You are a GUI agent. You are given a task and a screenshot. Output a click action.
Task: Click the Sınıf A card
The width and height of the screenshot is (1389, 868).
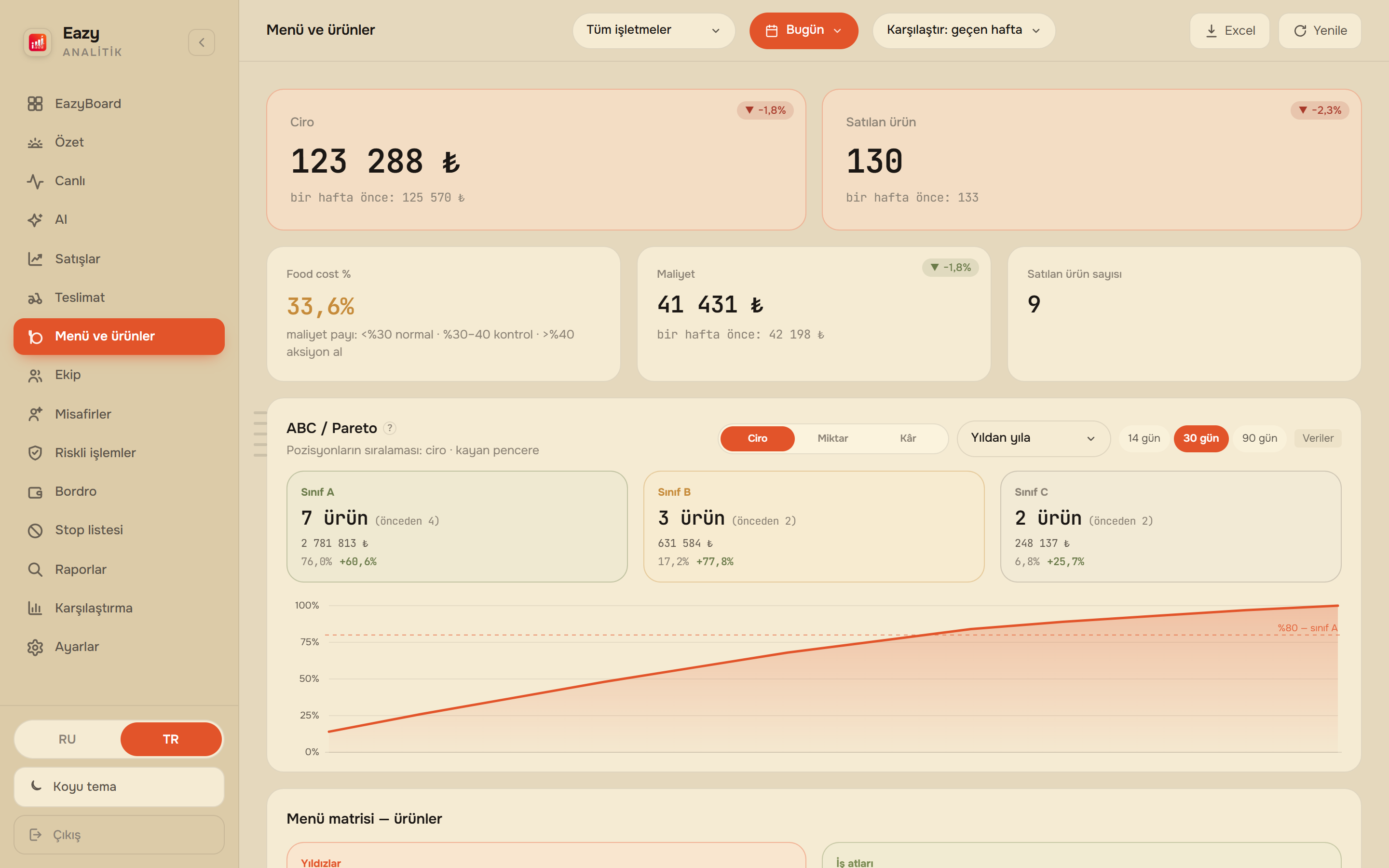click(457, 527)
